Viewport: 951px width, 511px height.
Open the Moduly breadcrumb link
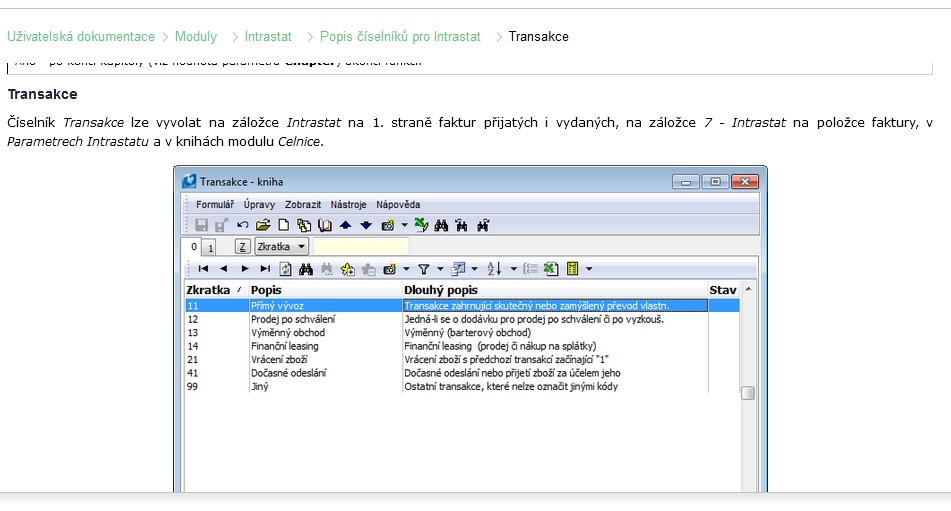click(x=196, y=36)
